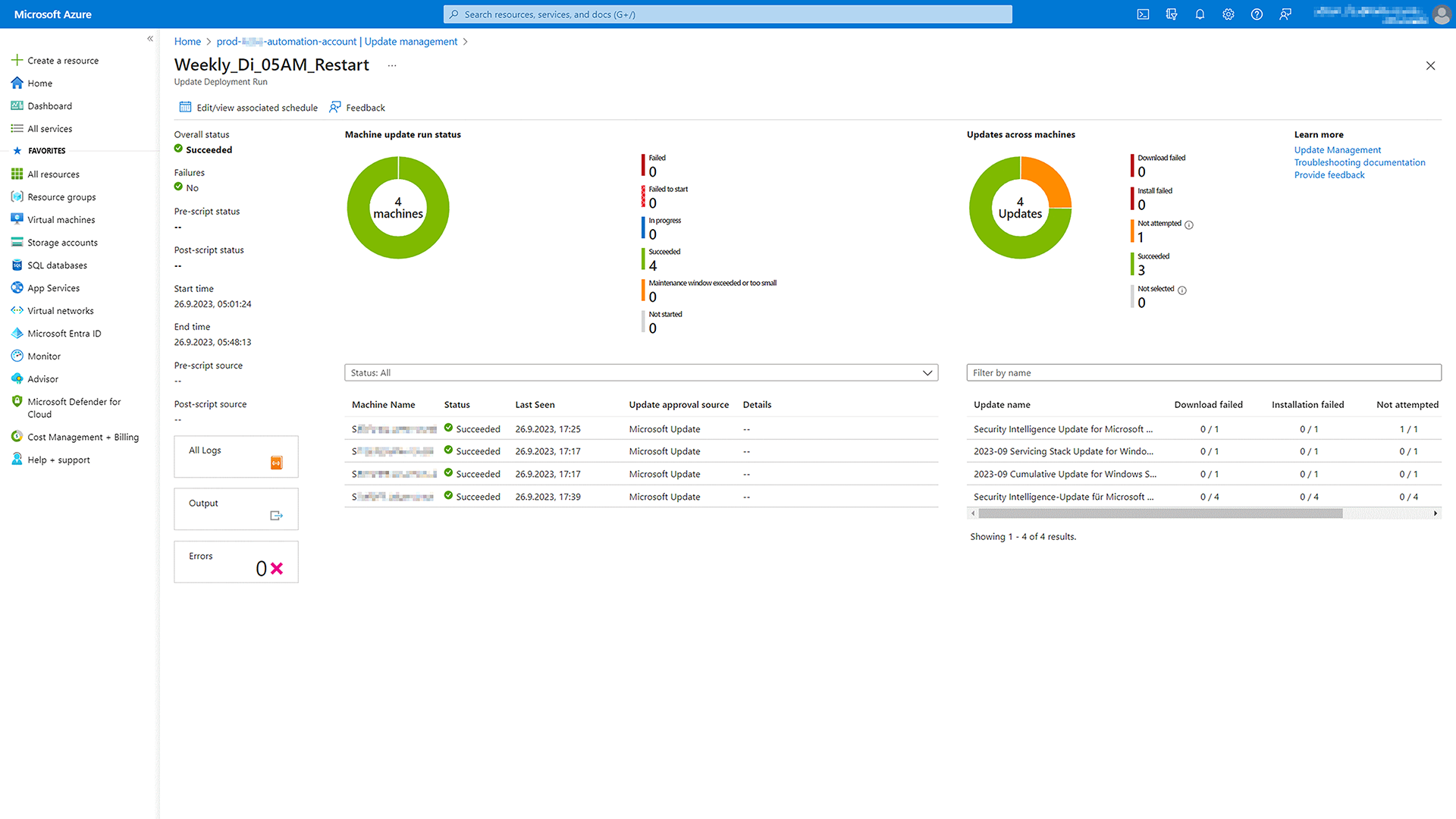Open the Troubleshooting documentation link
Image resolution: width=1456 pixels, height=819 pixels.
coord(1359,162)
